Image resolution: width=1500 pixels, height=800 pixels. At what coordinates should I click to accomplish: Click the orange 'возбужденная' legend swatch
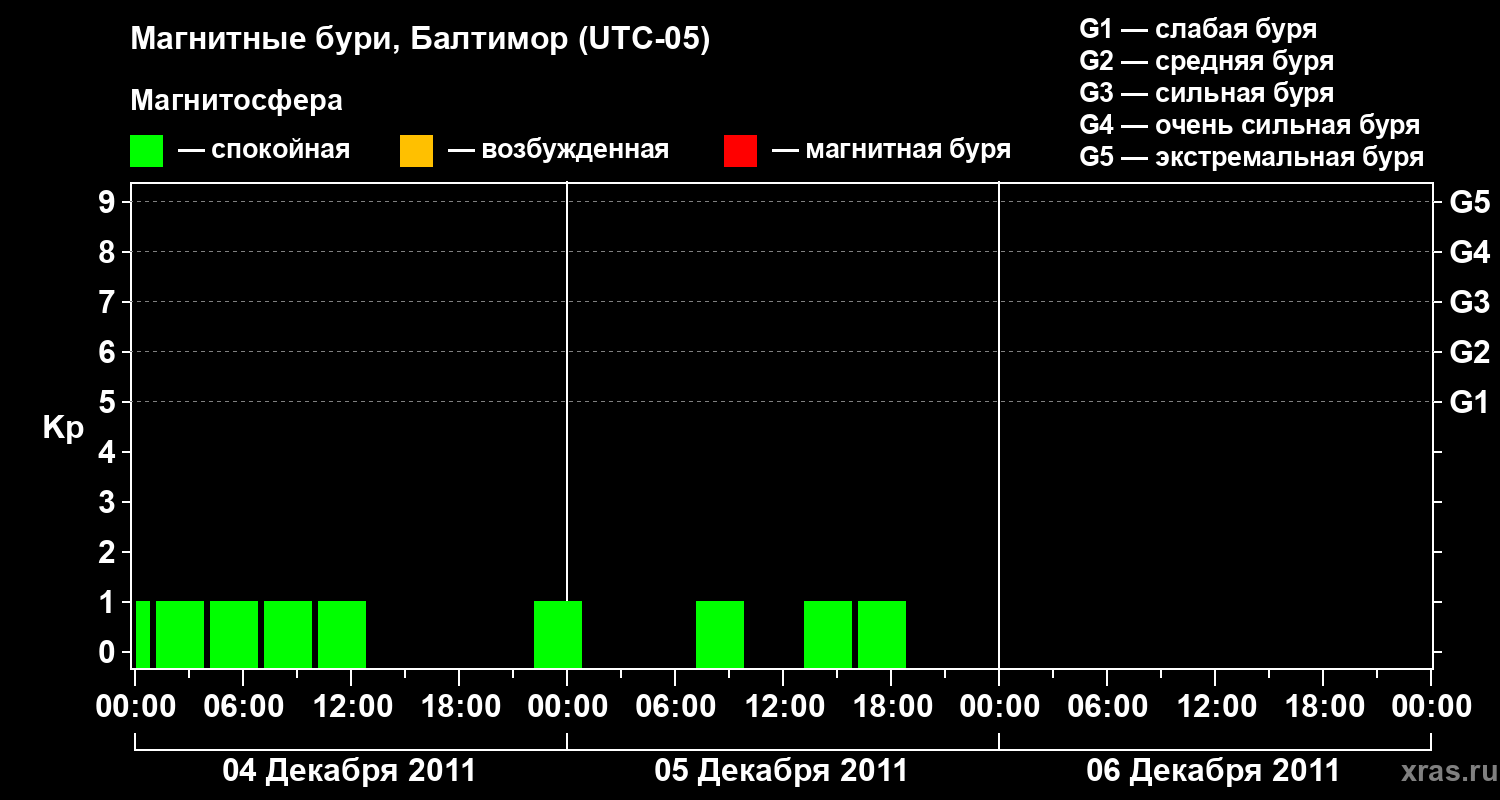click(416, 151)
